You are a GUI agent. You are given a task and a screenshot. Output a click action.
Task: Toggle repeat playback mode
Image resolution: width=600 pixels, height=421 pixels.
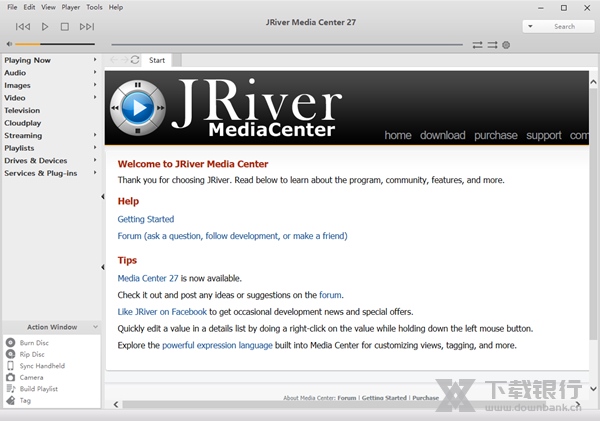tap(478, 45)
